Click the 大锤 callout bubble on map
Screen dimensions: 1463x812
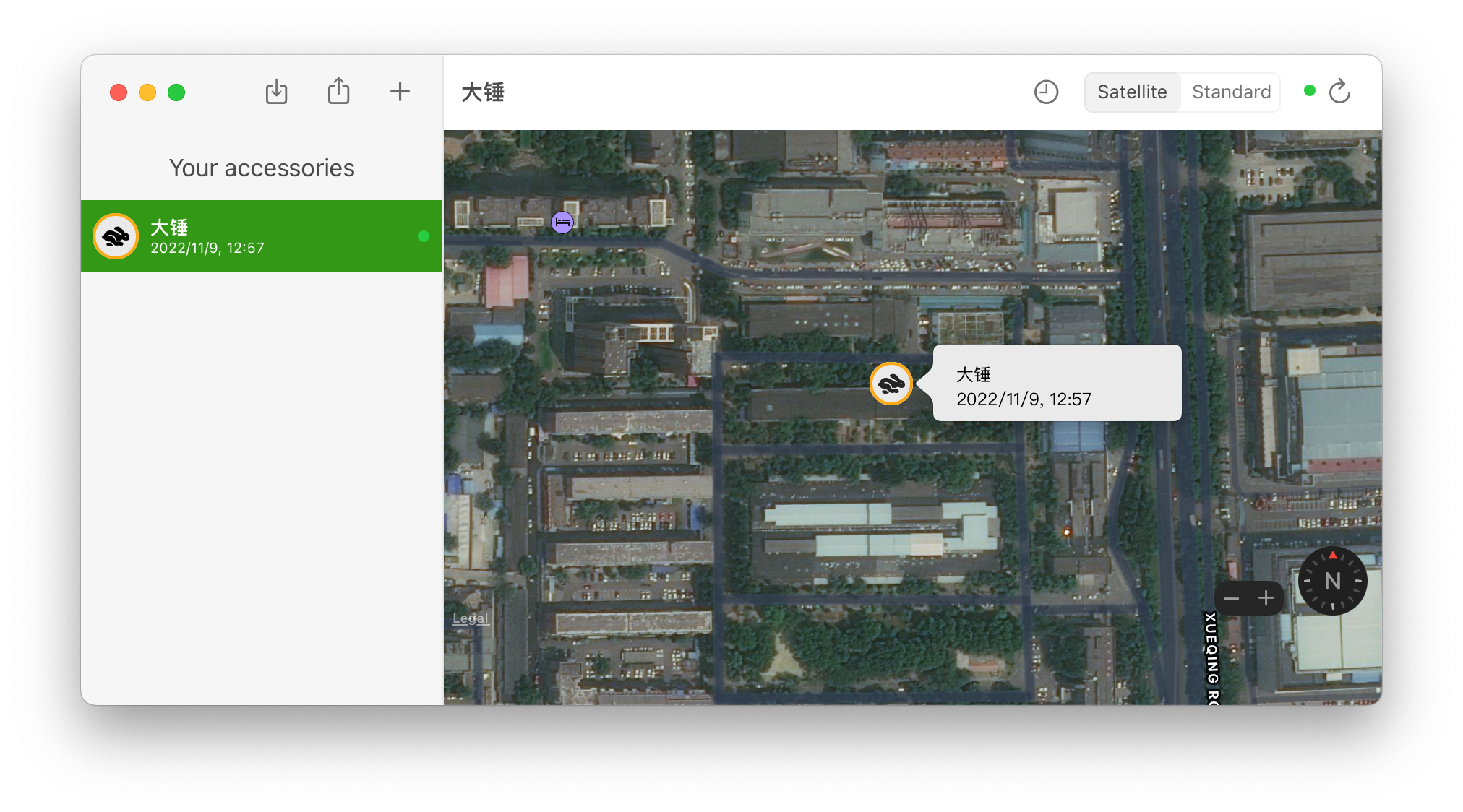(x=1057, y=384)
